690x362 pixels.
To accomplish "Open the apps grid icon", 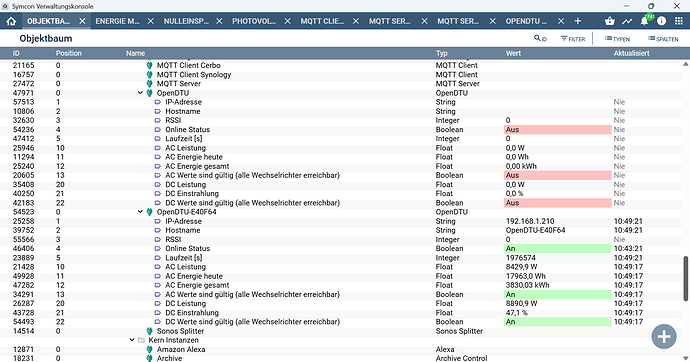I will pyautogui.click(x=679, y=21).
